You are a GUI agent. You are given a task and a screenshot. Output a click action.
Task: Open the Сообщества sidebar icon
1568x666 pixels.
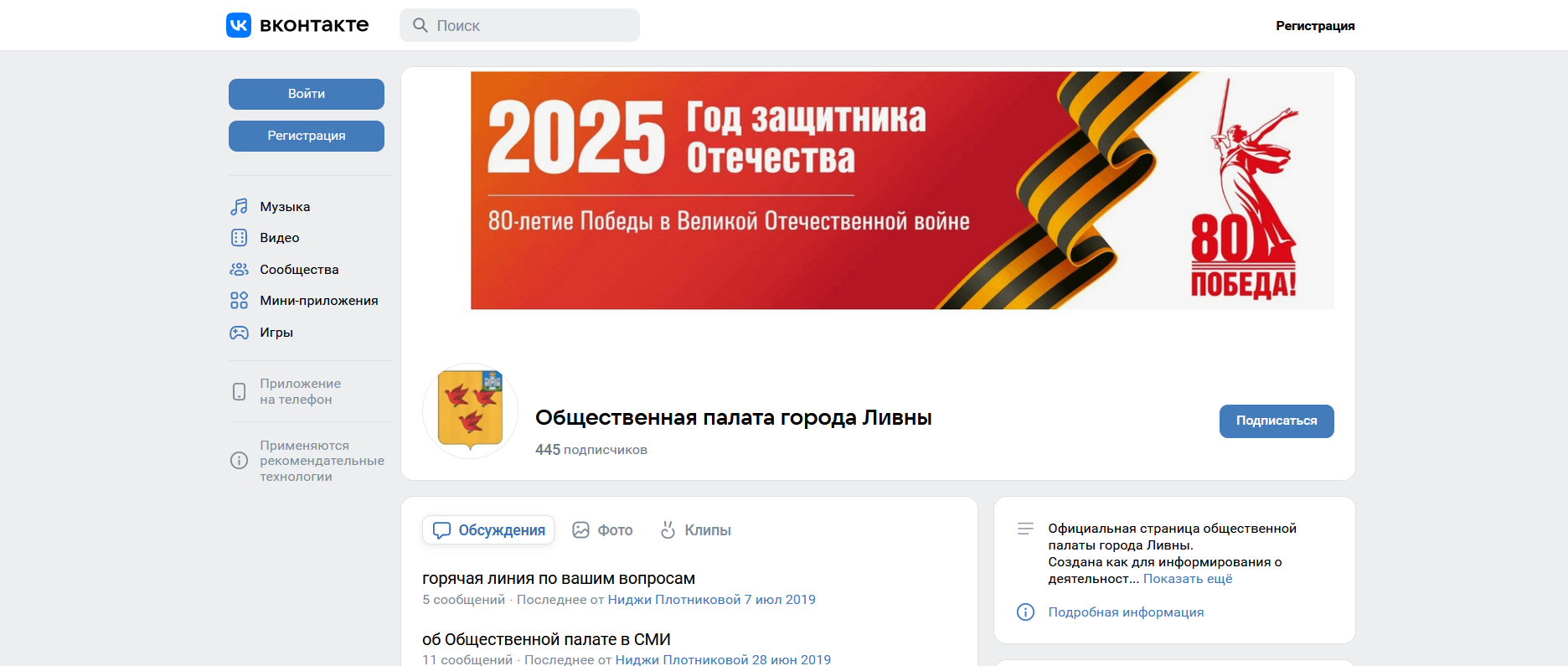click(x=239, y=269)
